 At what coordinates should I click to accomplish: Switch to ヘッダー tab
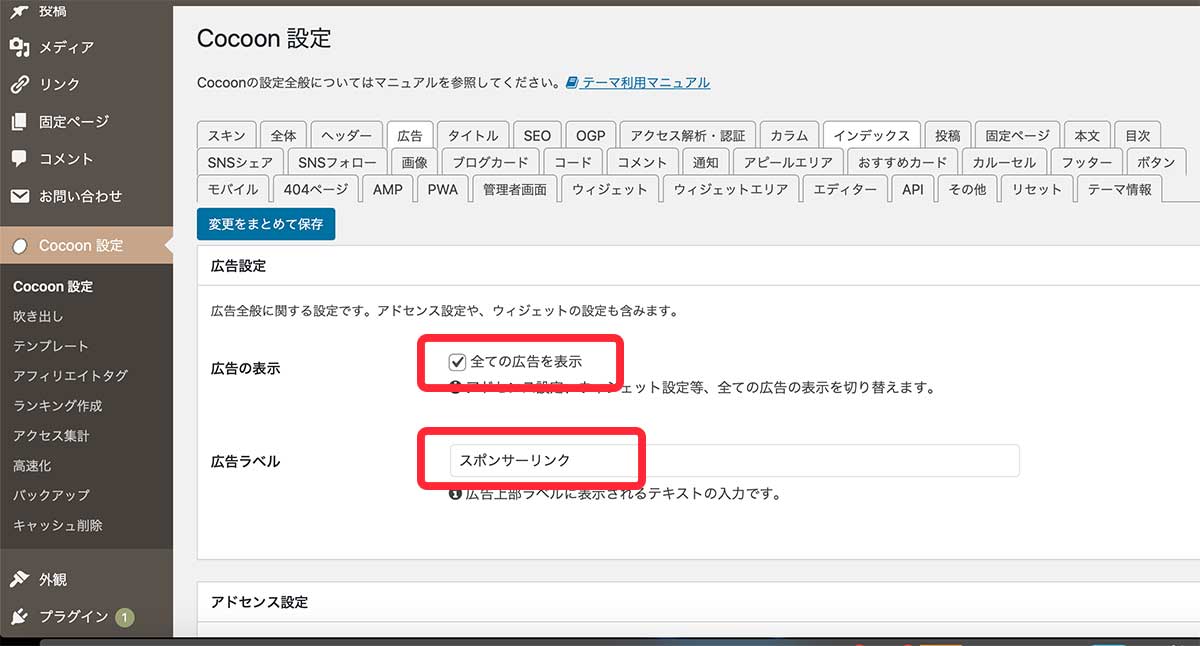346,135
